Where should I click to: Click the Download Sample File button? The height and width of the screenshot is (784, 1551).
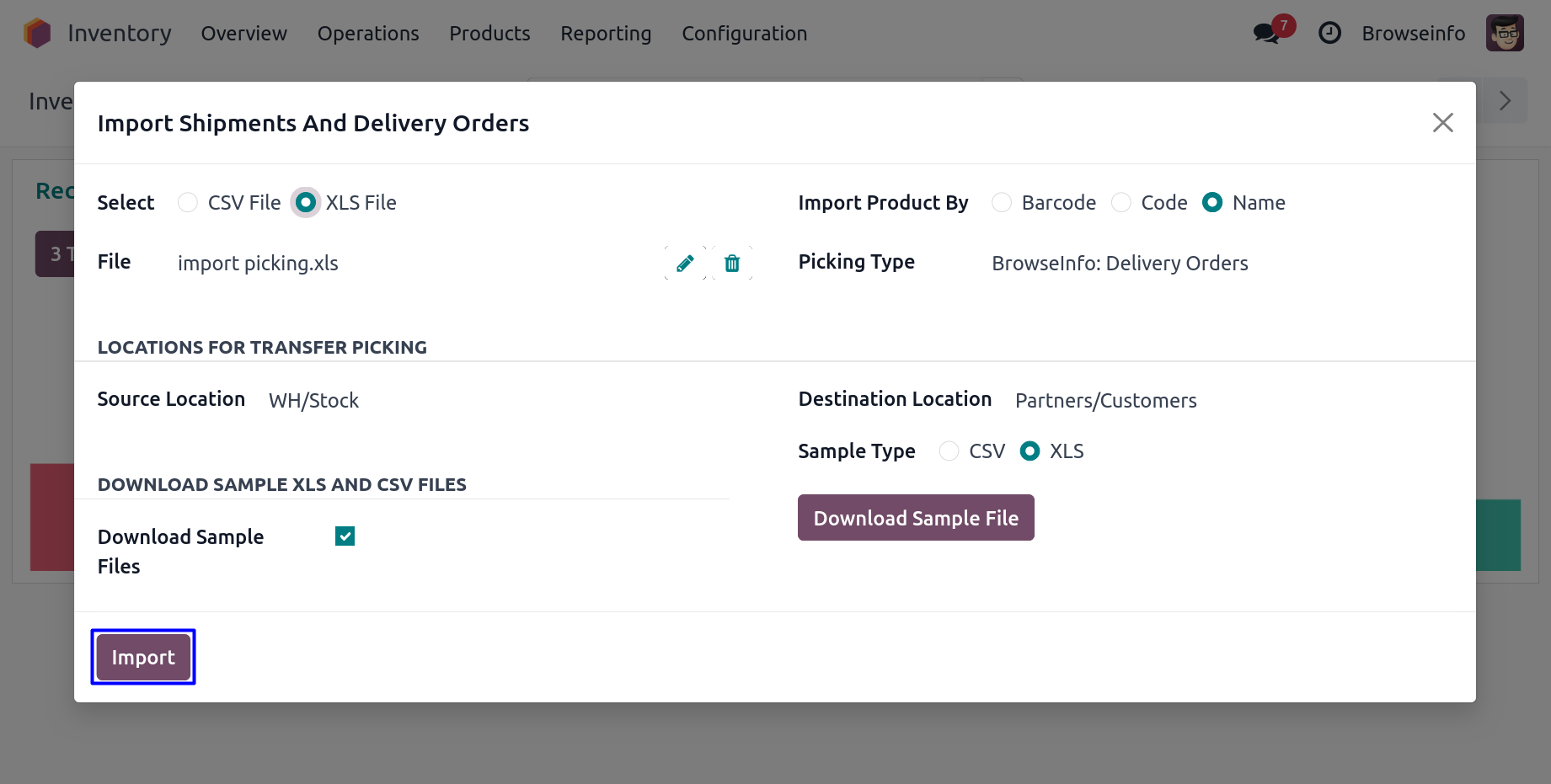coord(916,518)
